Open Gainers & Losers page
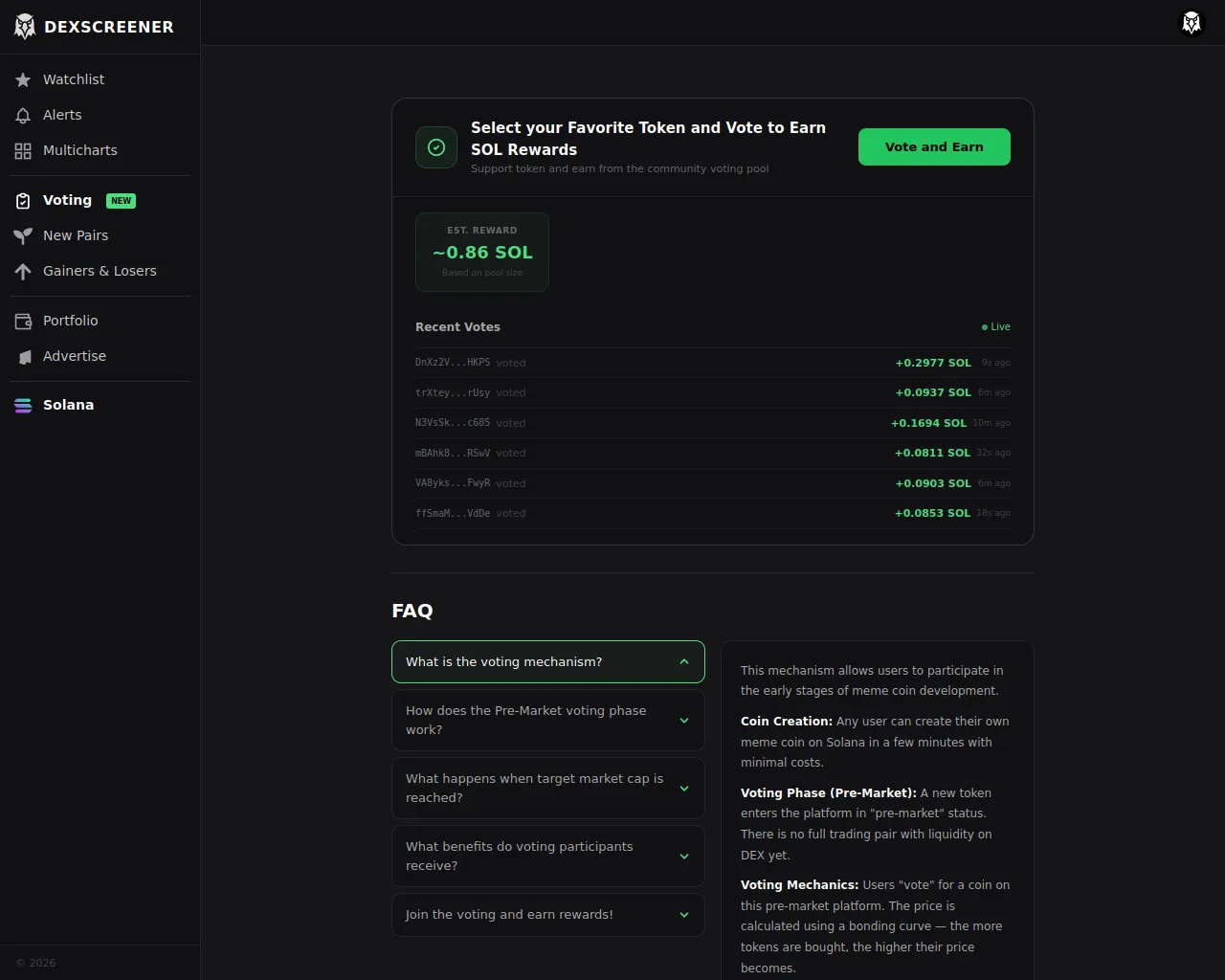1225x980 pixels. click(100, 271)
